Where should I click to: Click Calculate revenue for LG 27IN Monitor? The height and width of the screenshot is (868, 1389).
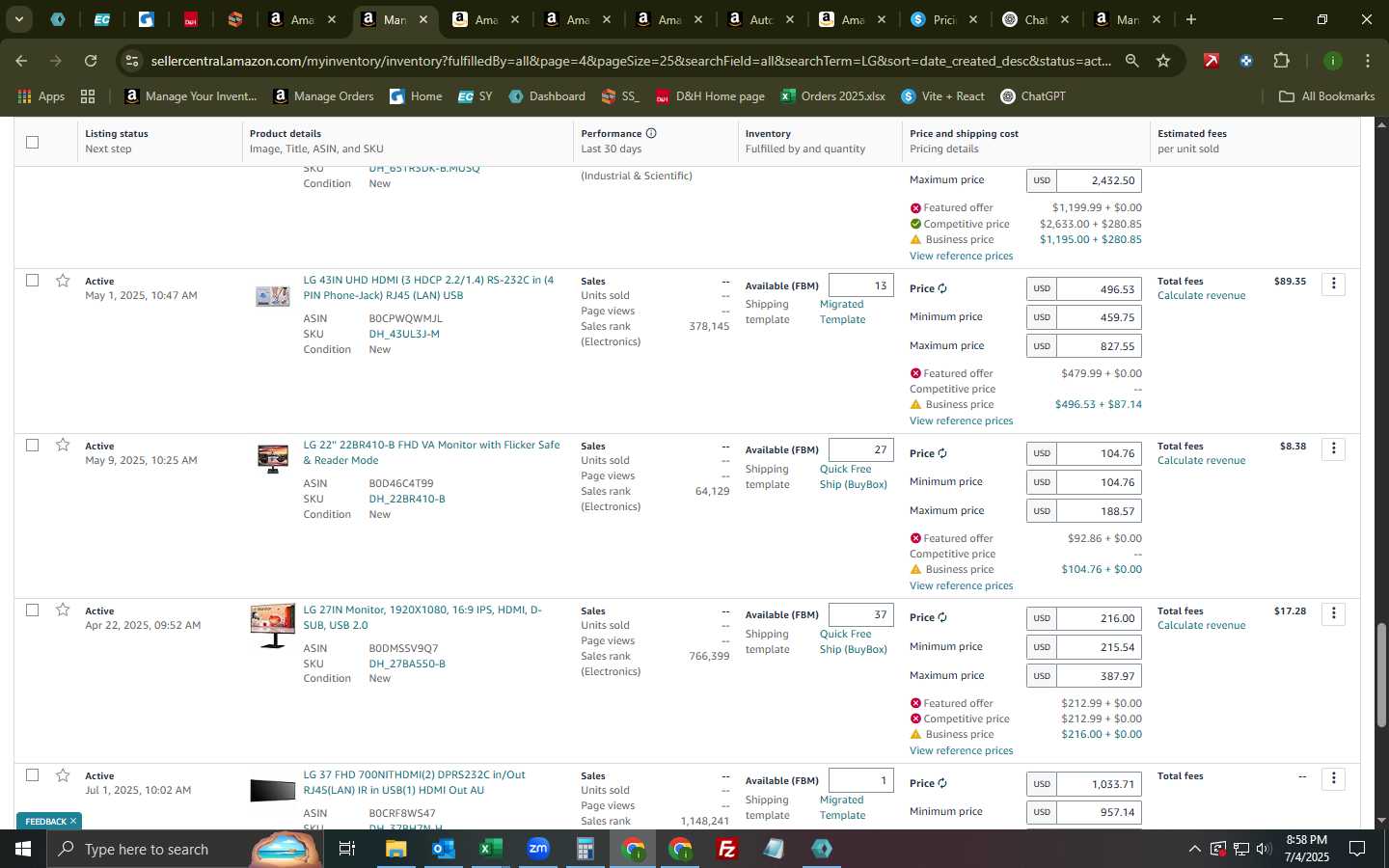1201,625
